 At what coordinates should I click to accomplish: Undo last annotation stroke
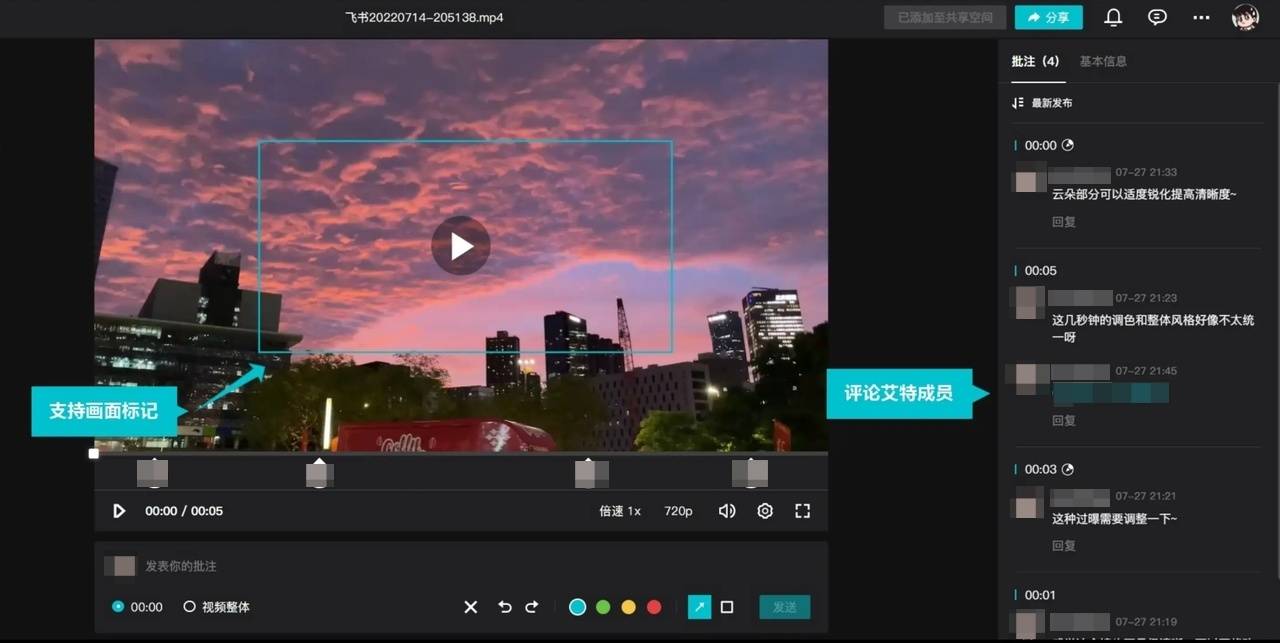[505, 607]
